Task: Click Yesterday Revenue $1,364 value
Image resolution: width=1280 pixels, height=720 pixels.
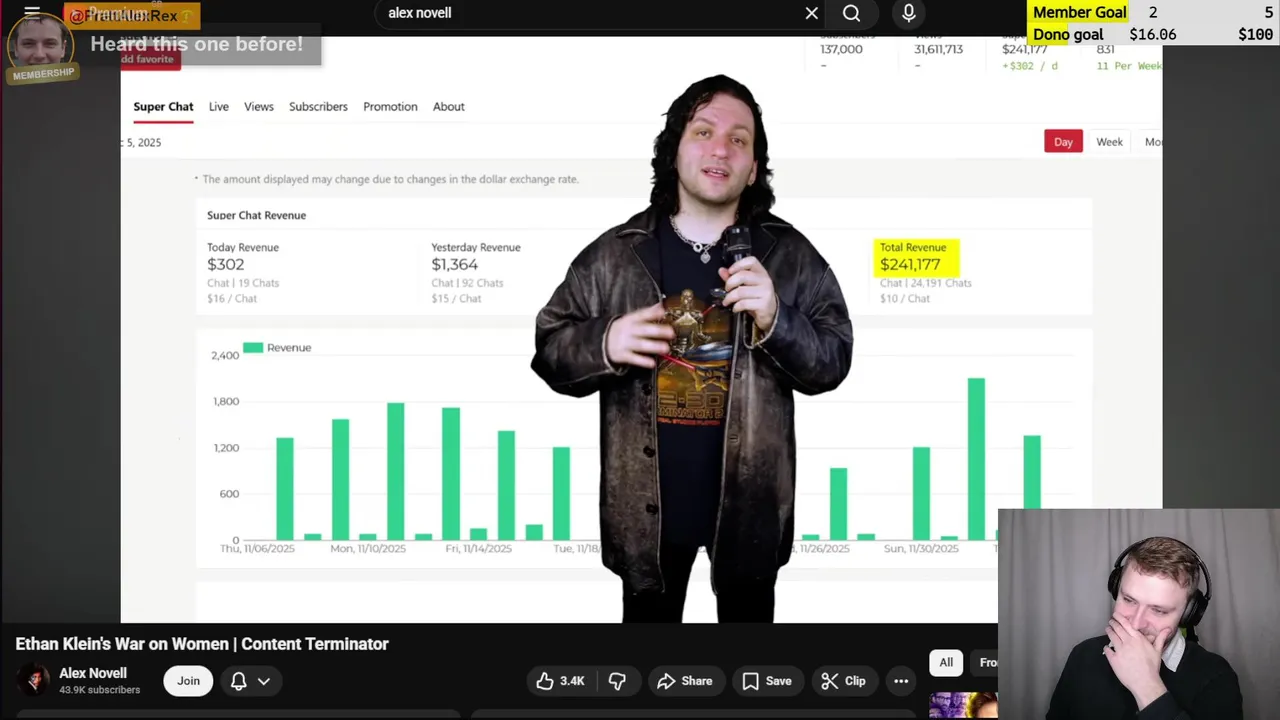Action: 454,265
